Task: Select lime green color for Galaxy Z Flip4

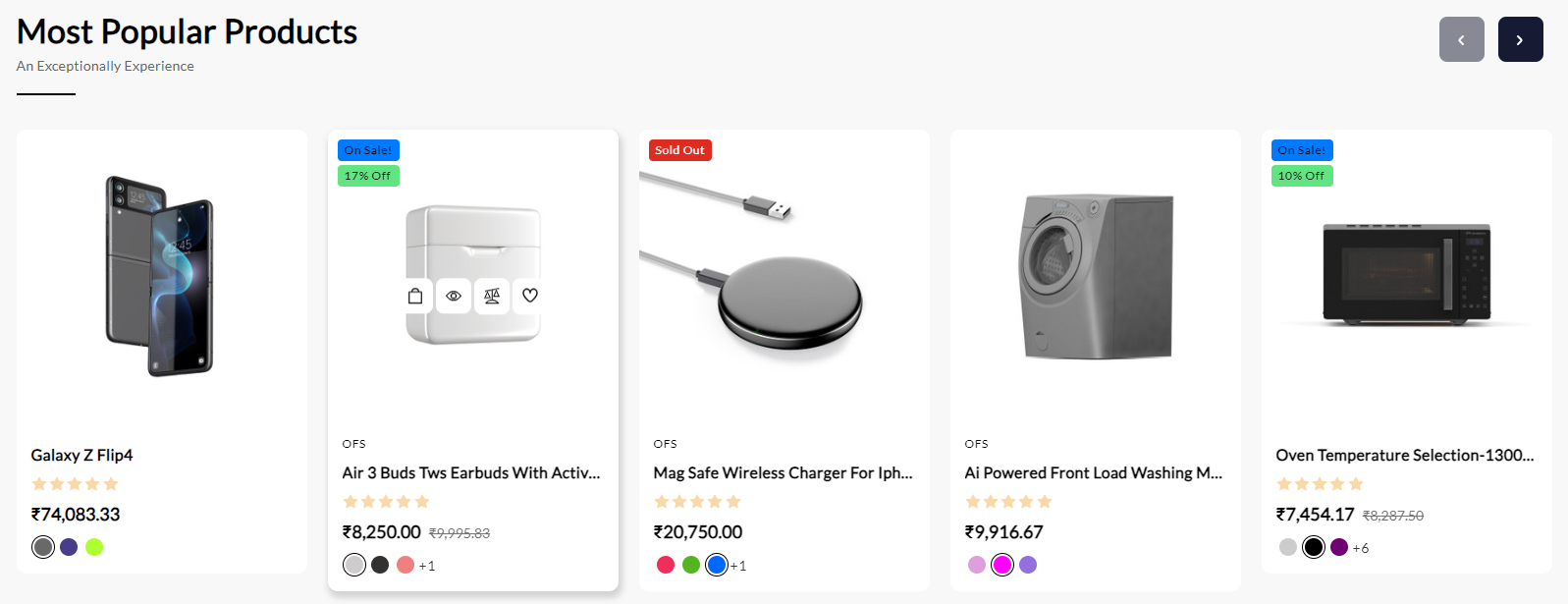Action: point(94,547)
